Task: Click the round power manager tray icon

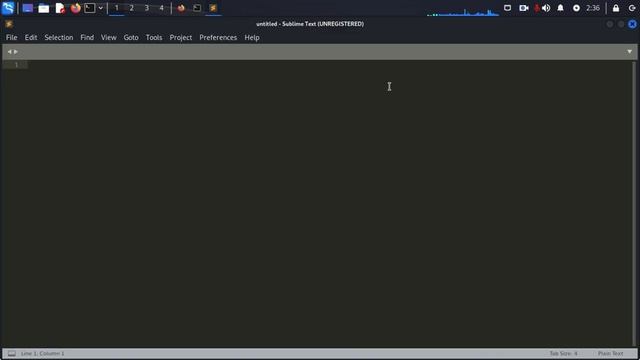Action: point(576,8)
